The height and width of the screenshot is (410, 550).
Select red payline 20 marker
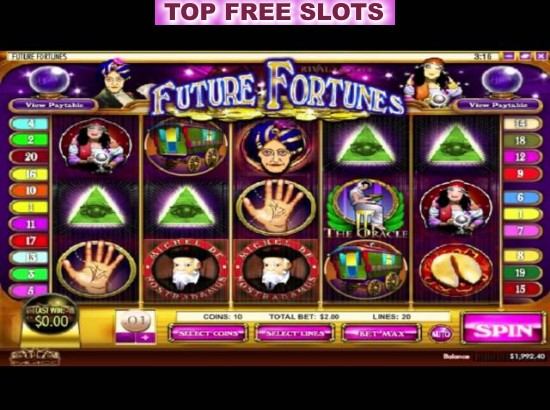coord(29,156)
